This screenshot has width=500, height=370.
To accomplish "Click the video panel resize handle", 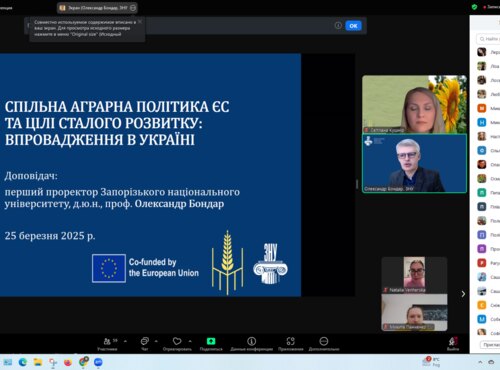I will click(x=357, y=184).
